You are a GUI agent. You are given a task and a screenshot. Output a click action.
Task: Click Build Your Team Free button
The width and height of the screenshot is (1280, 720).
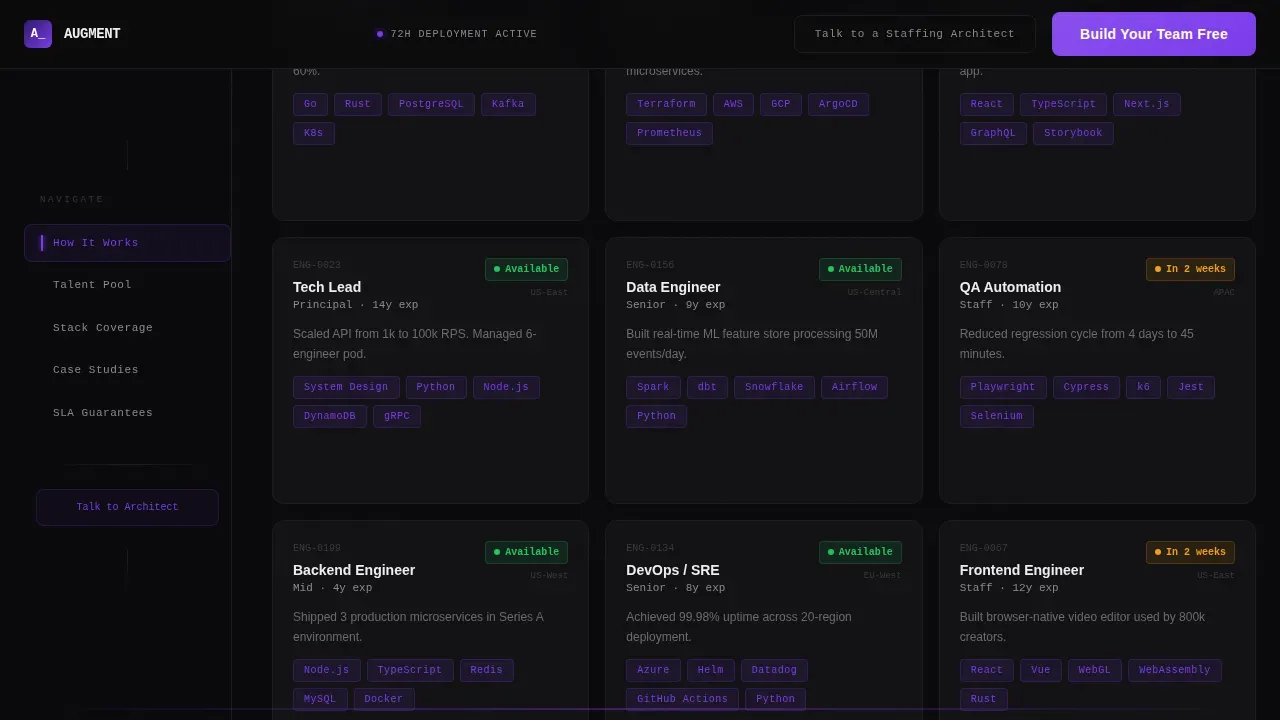click(1154, 34)
